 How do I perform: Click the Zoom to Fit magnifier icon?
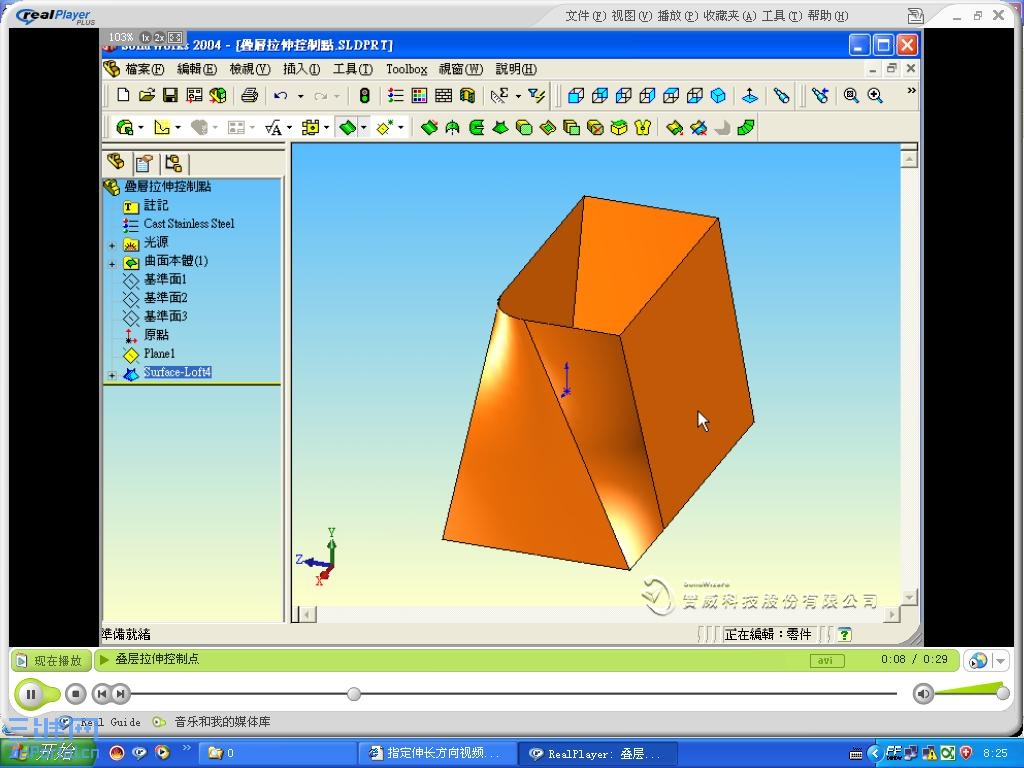coord(850,96)
